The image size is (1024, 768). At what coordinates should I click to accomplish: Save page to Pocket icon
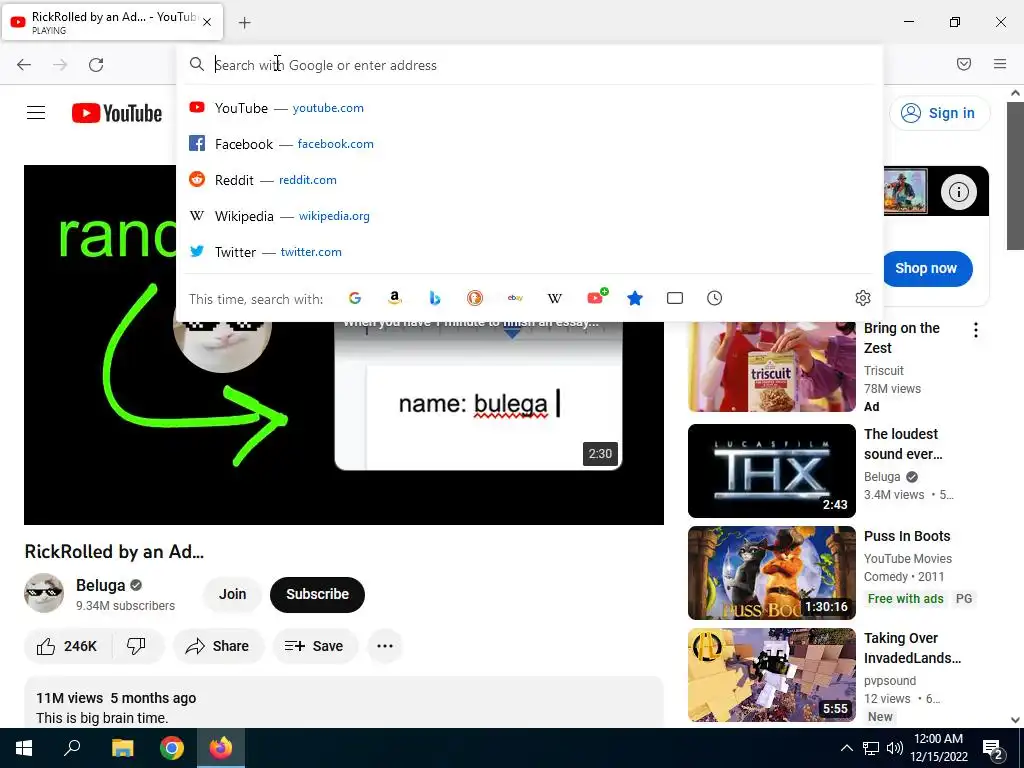[x=964, y=64]
